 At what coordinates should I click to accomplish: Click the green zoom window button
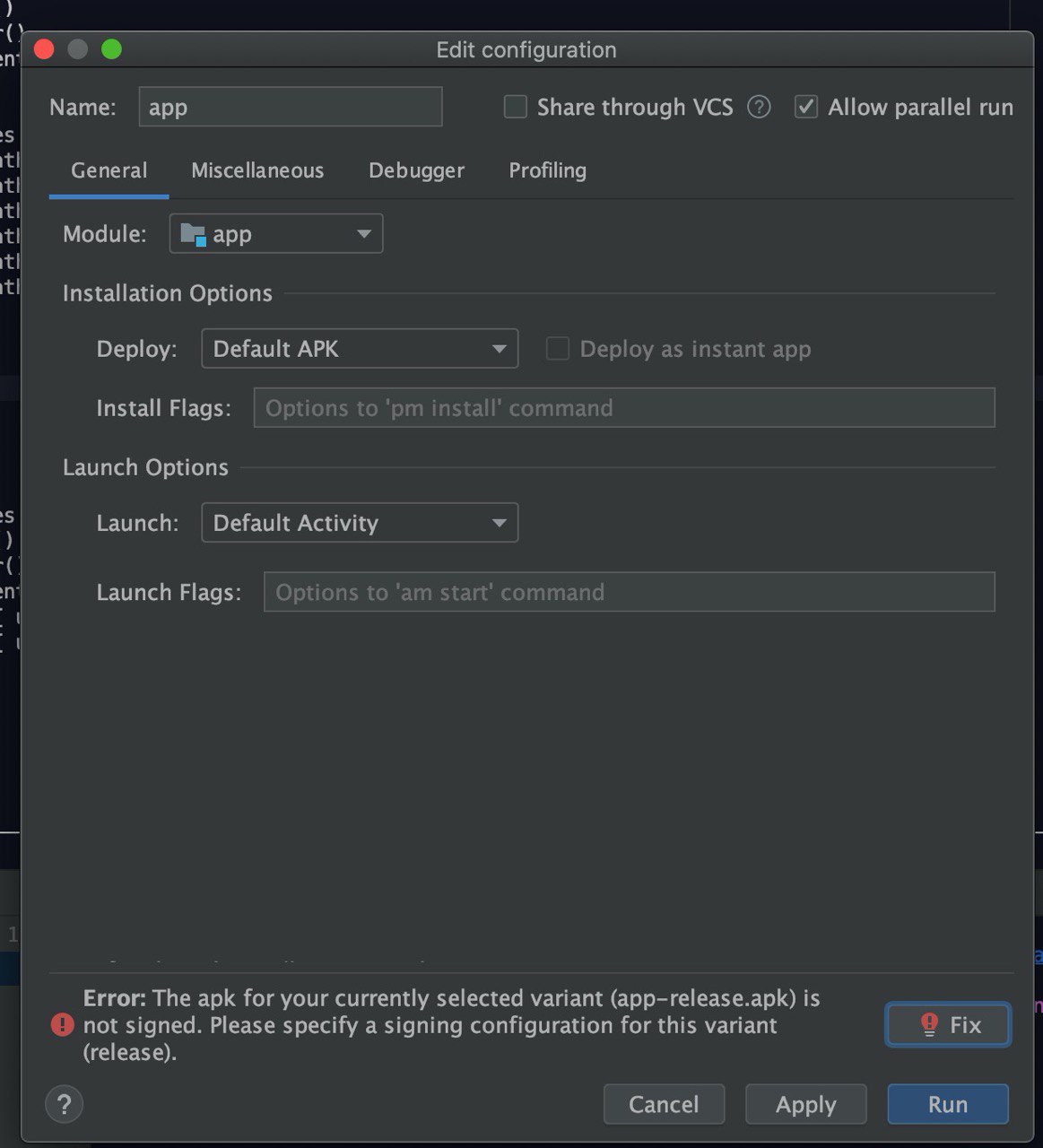pos(111,49)
